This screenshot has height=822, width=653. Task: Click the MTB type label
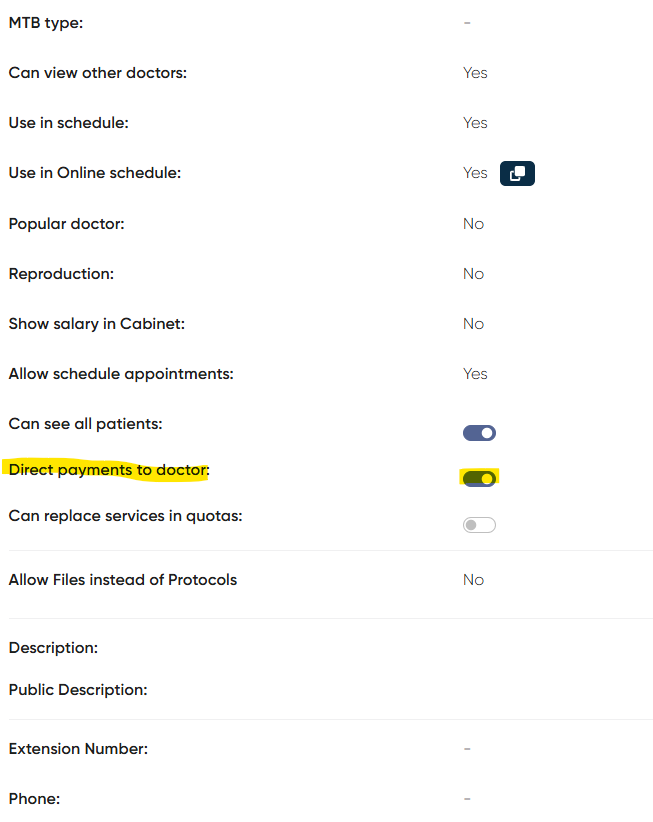coord(46,22)
